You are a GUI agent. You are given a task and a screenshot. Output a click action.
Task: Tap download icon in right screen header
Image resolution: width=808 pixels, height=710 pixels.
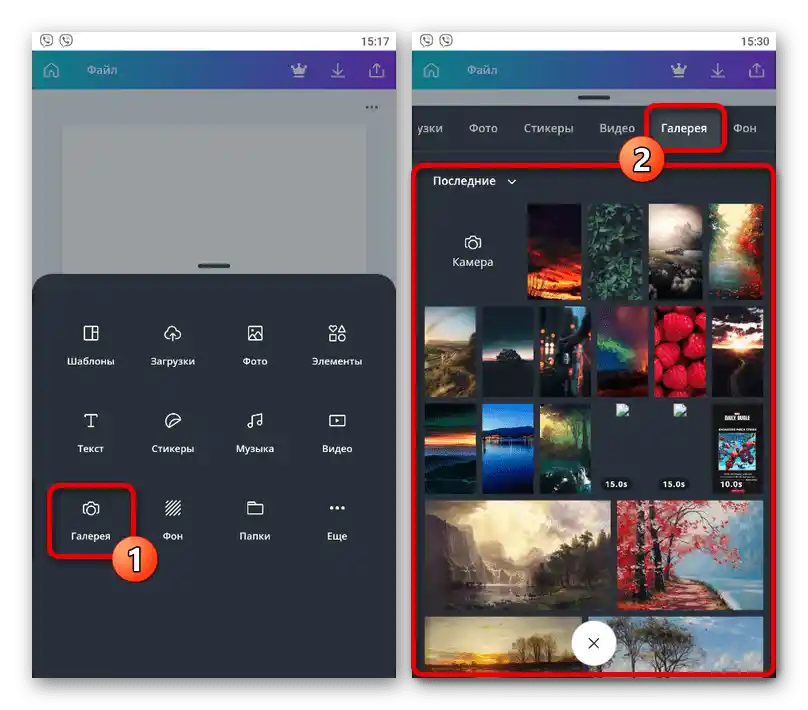(x=717, y=70)
